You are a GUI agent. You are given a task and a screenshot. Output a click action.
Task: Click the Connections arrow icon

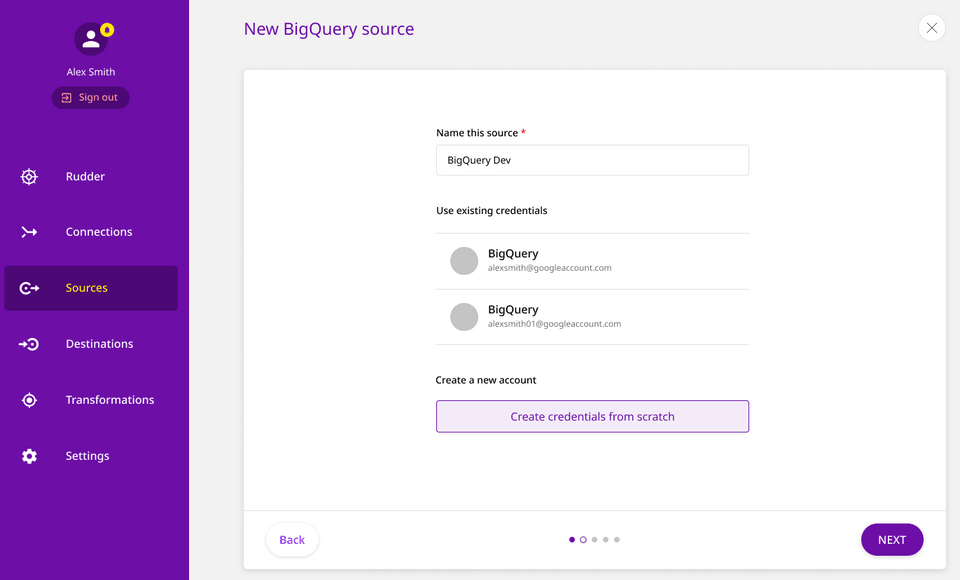[x=29, y=232]
